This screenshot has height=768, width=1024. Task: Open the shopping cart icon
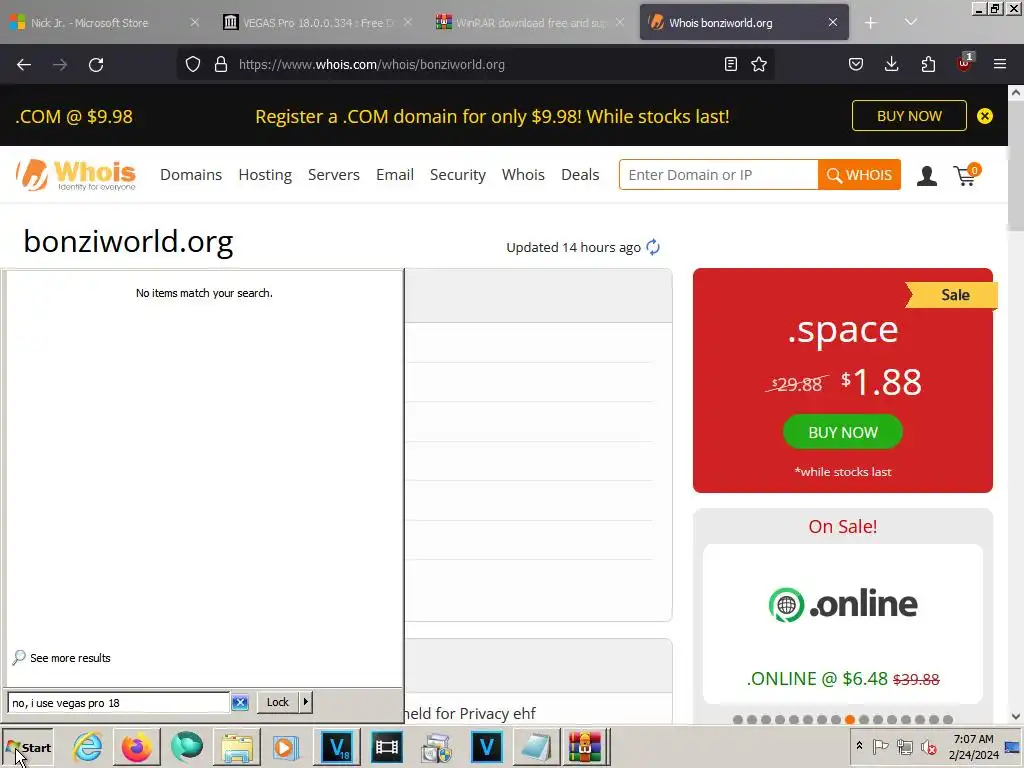point(967,174)
